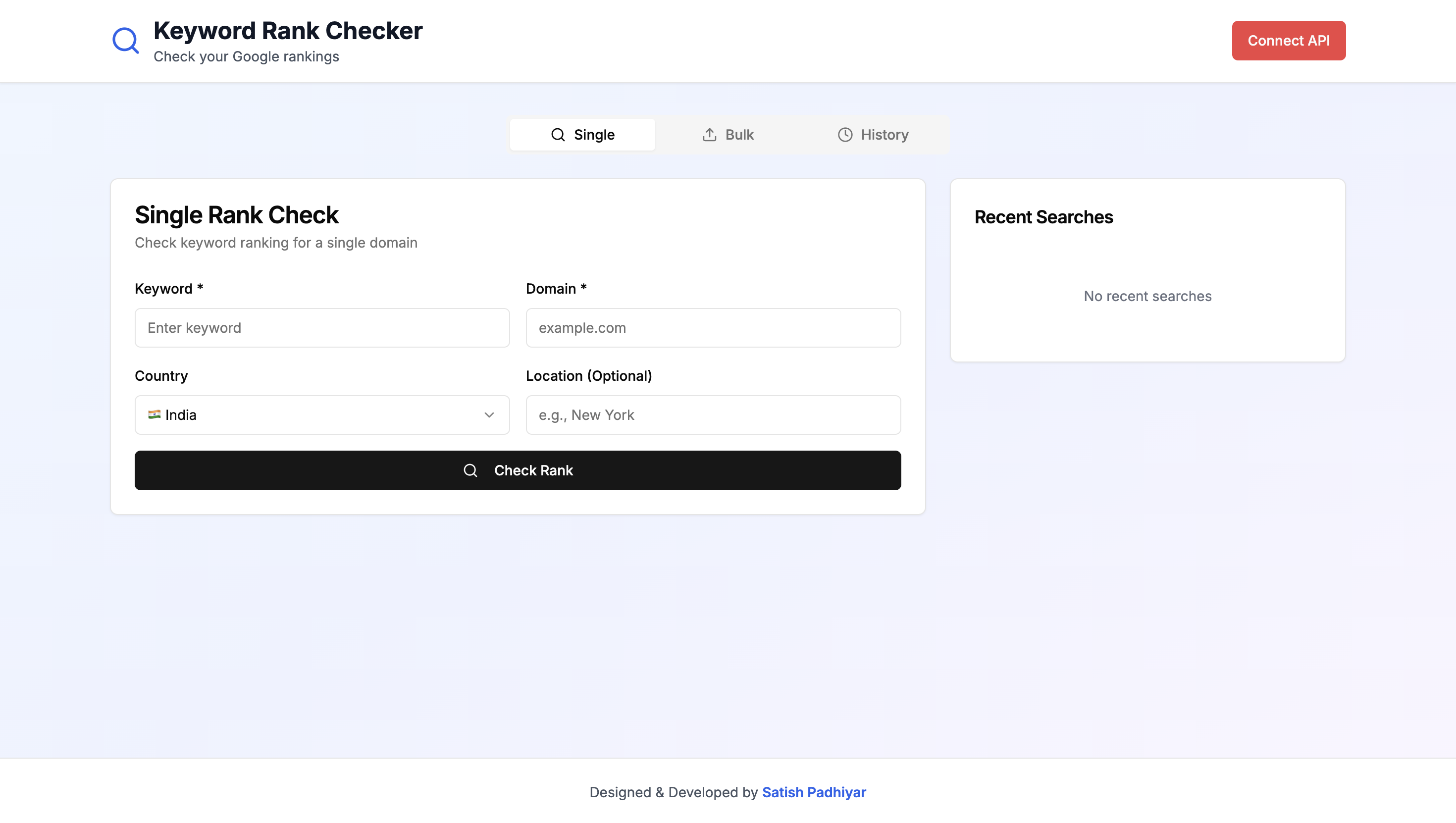
Task: Click the Recent Searches heading
Action: (1043, 217)
